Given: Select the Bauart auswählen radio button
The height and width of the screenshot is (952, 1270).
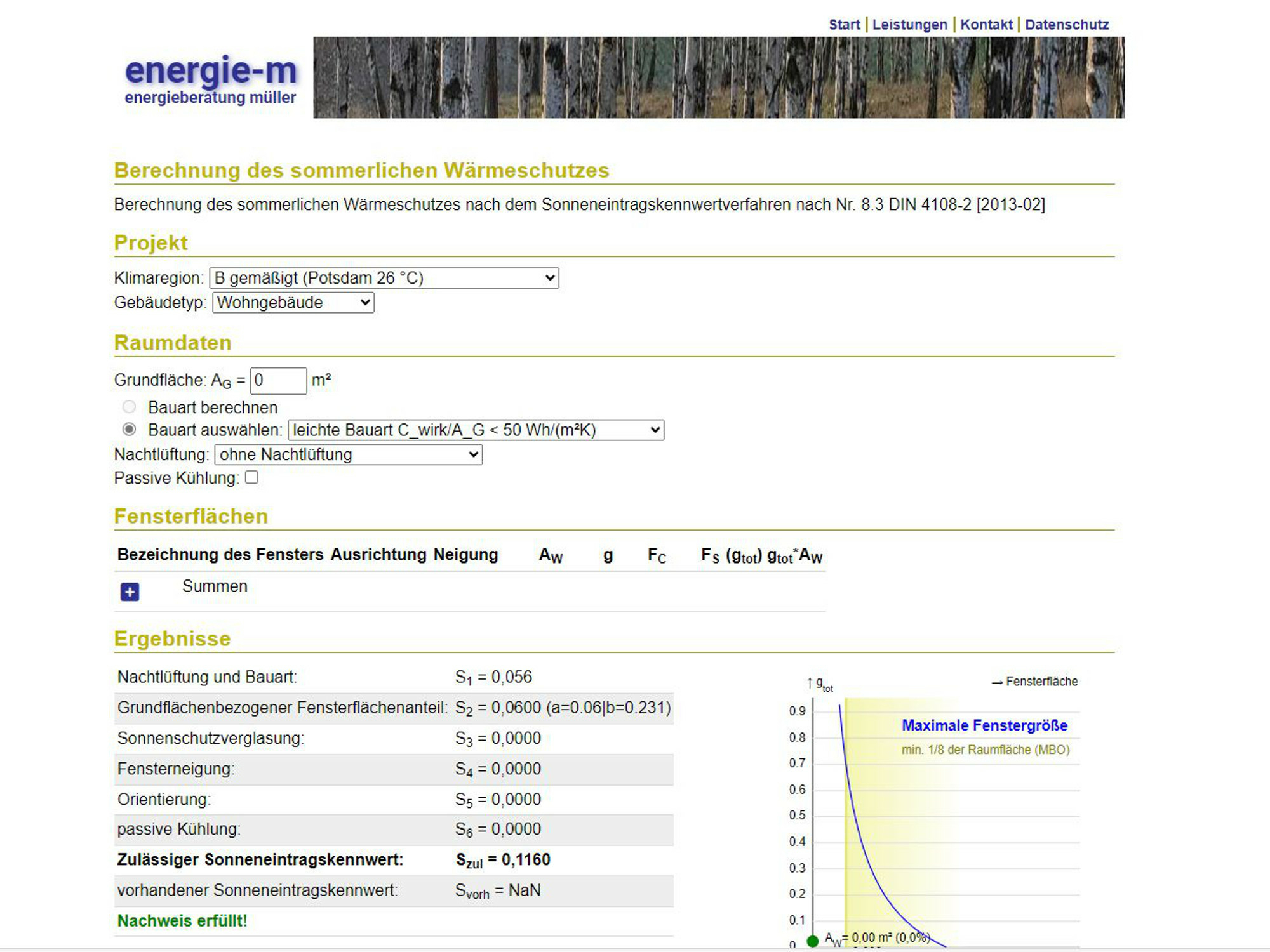Looking at the screenshot, I should coord(129,430).
